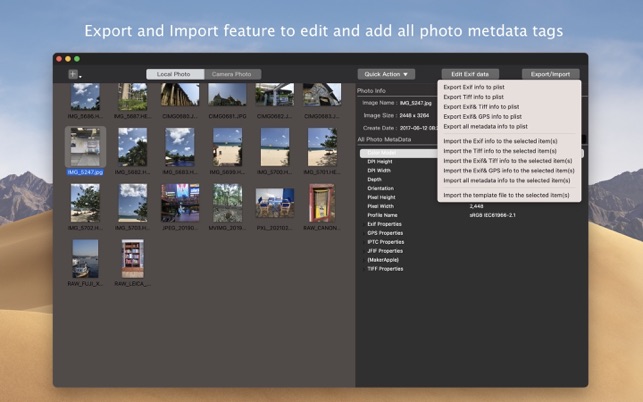Select the CIMG0682 thumbnail

275,95
